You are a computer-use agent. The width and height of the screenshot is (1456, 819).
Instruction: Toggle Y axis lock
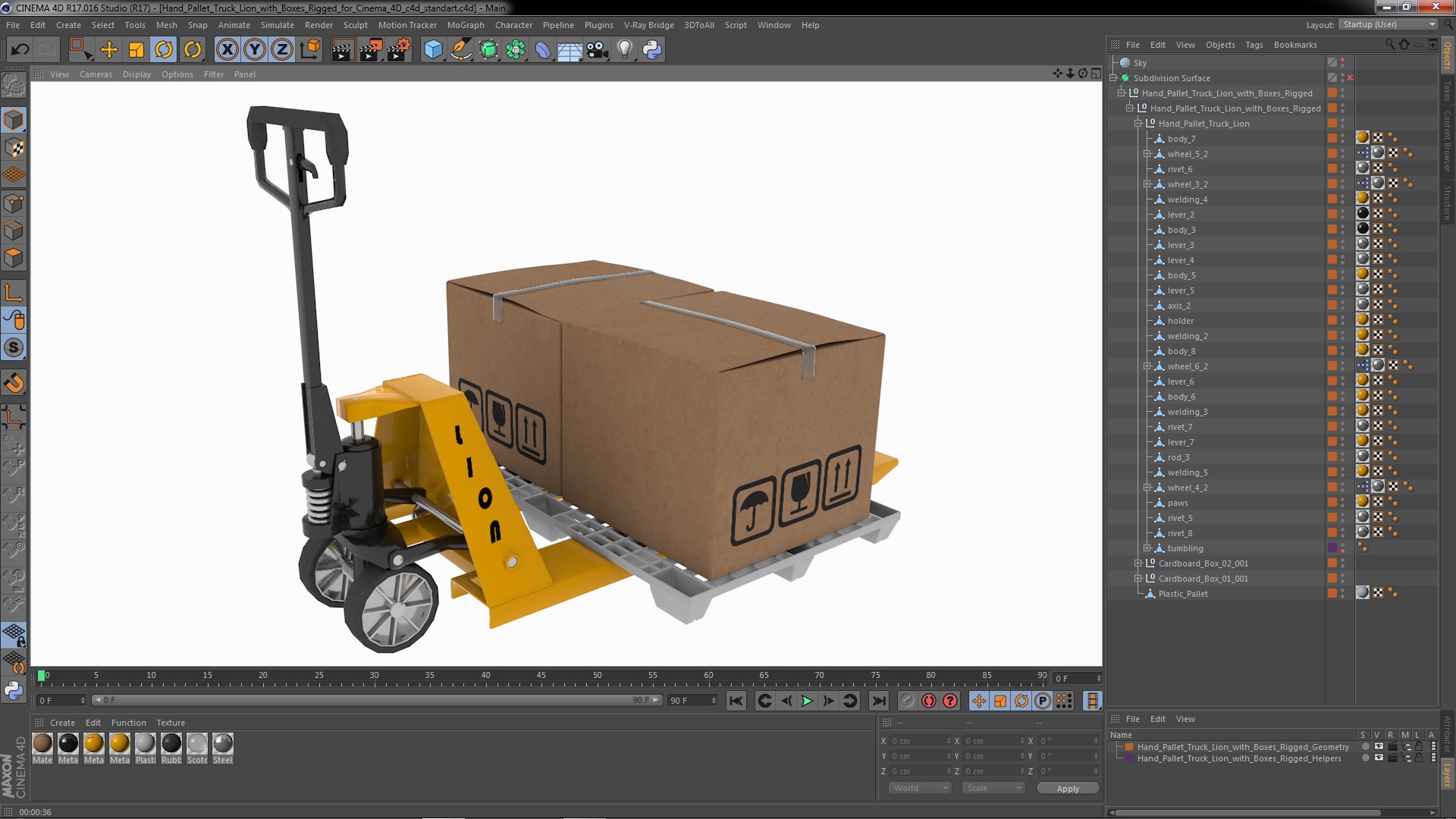[x=255, y=50]
